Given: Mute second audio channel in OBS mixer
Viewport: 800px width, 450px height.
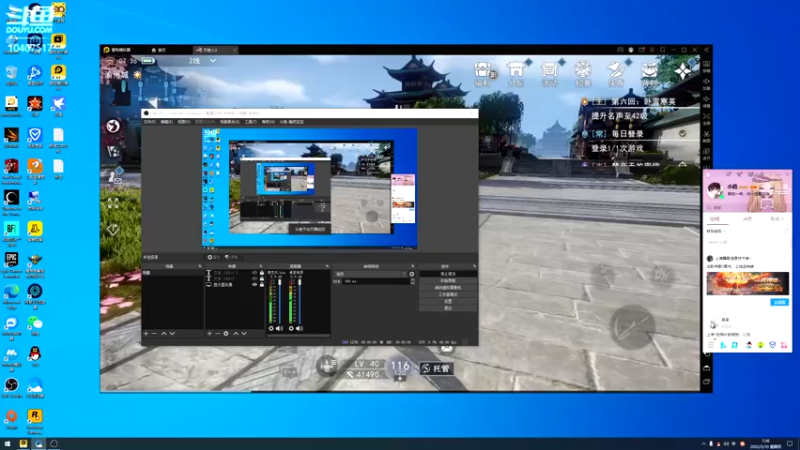Looking at the screenshot, I should click(299, 329).
